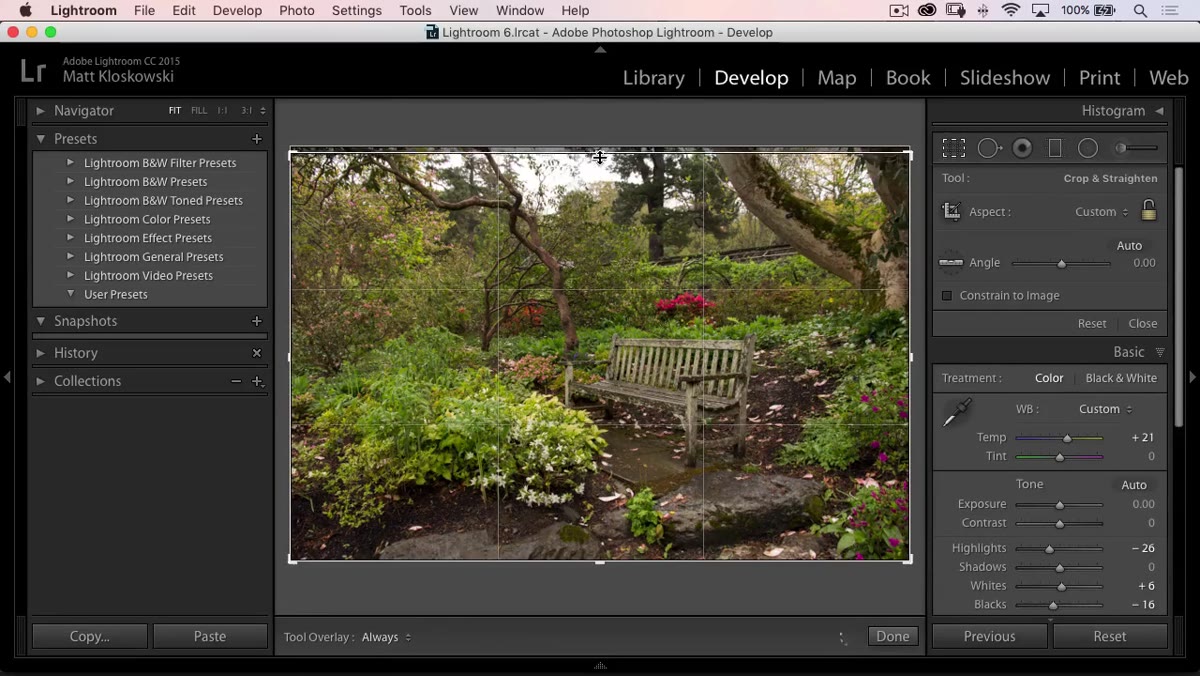Toggle the aspect ratio lock icon
The height and width of the screenshot is (676, 1200).
(1149, 210)
